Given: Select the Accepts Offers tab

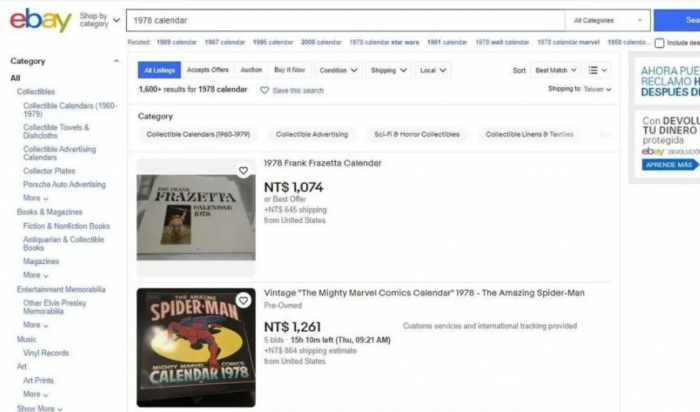Looking at the screenshot, I should pos(208,70).
